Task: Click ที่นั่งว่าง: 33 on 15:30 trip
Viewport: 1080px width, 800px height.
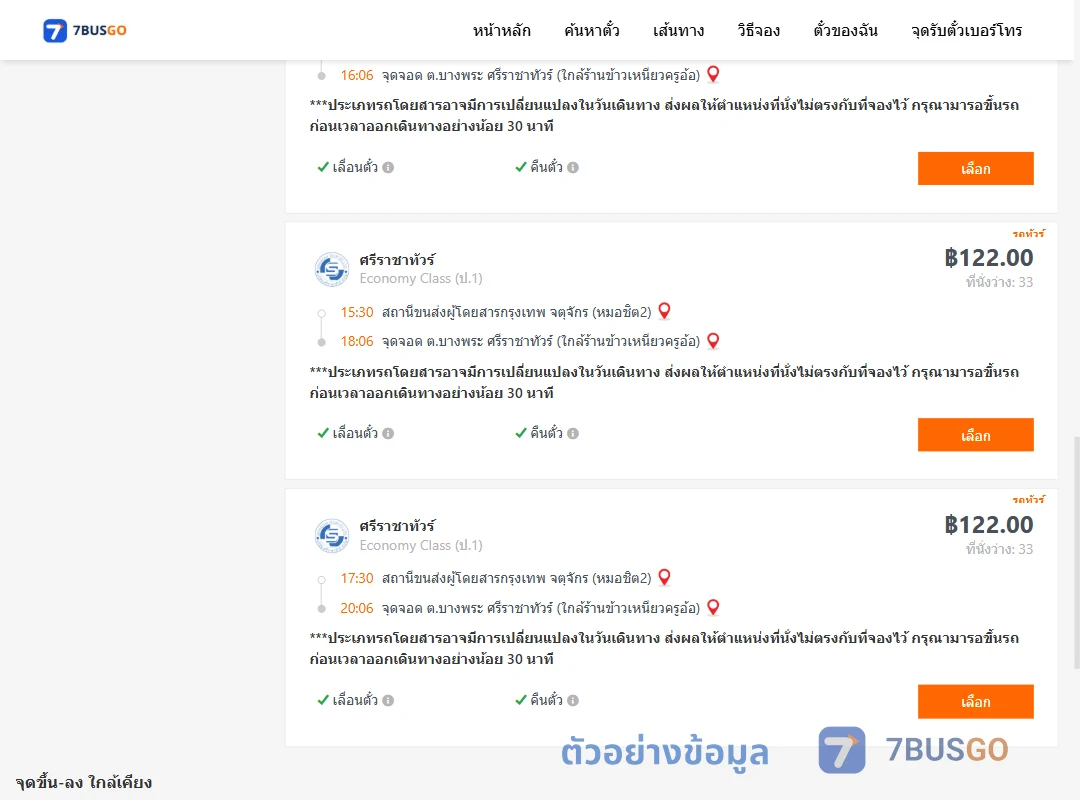Action: [999, 282]
